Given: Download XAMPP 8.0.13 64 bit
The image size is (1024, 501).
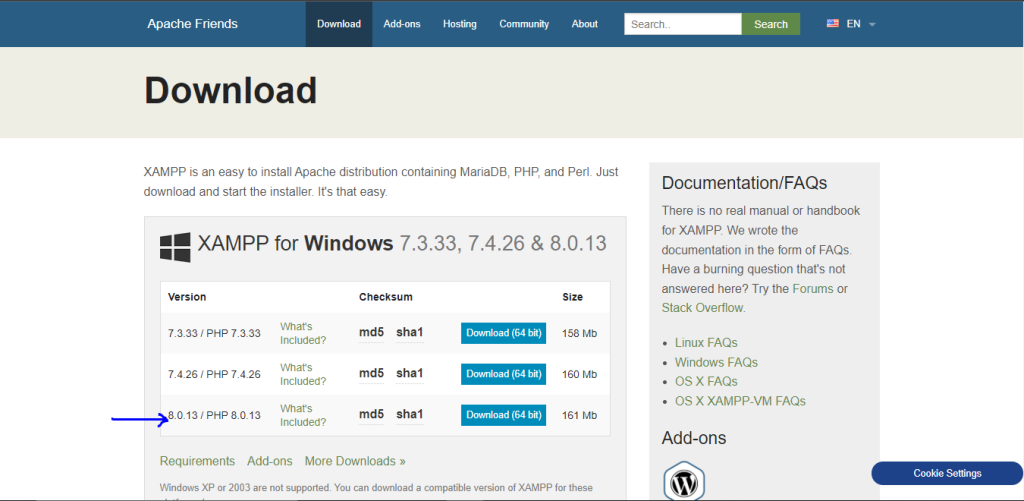Looking at the screenshot, I should pyautogui.click(x=504, y=415).
